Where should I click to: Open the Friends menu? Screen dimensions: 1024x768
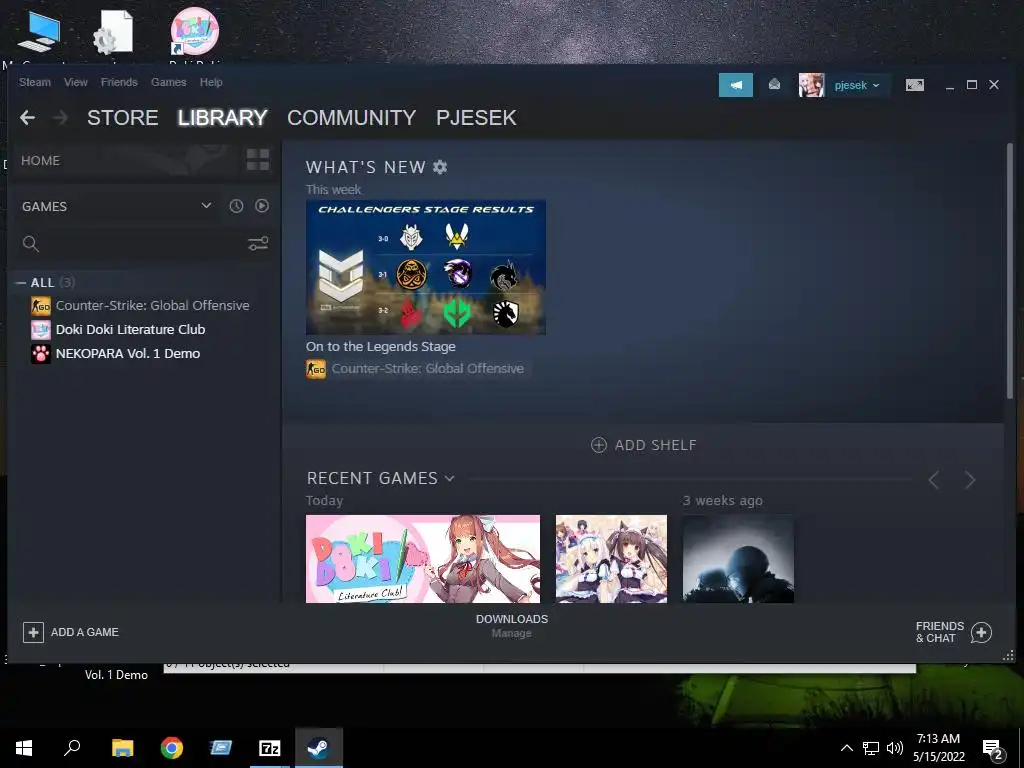[119, 82]
